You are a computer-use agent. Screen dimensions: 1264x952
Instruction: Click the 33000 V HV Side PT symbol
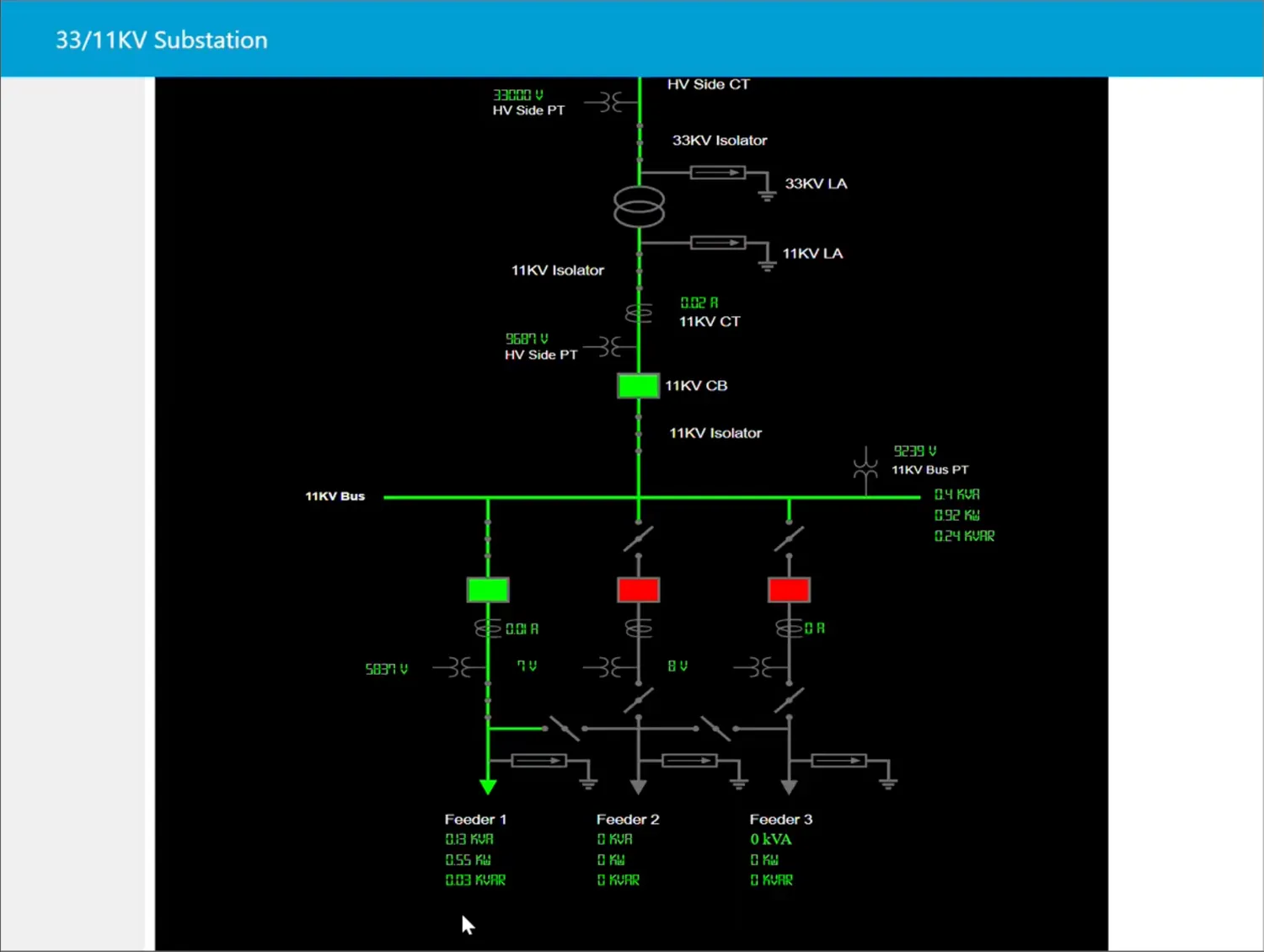tap(612, 103)
